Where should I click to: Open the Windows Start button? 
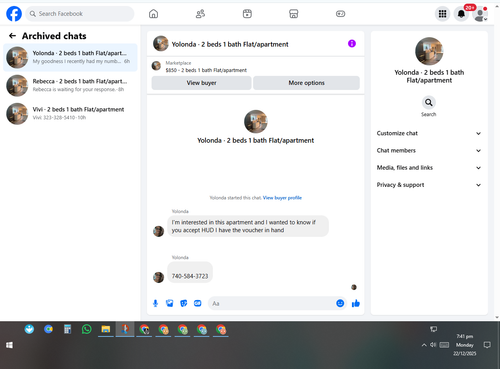[x=9, y=345]
